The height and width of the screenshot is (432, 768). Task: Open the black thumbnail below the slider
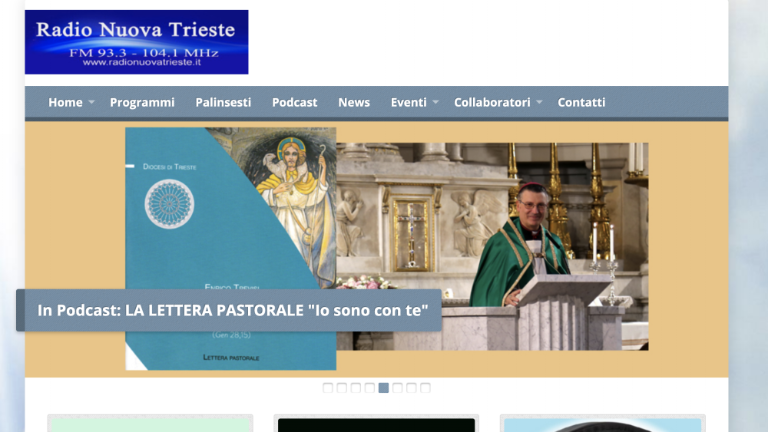[x=376, y=424]
